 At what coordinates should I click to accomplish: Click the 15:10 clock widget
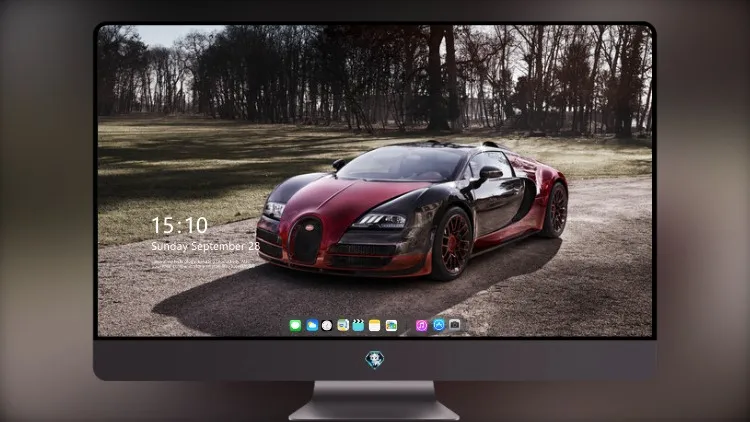(179, 225)
